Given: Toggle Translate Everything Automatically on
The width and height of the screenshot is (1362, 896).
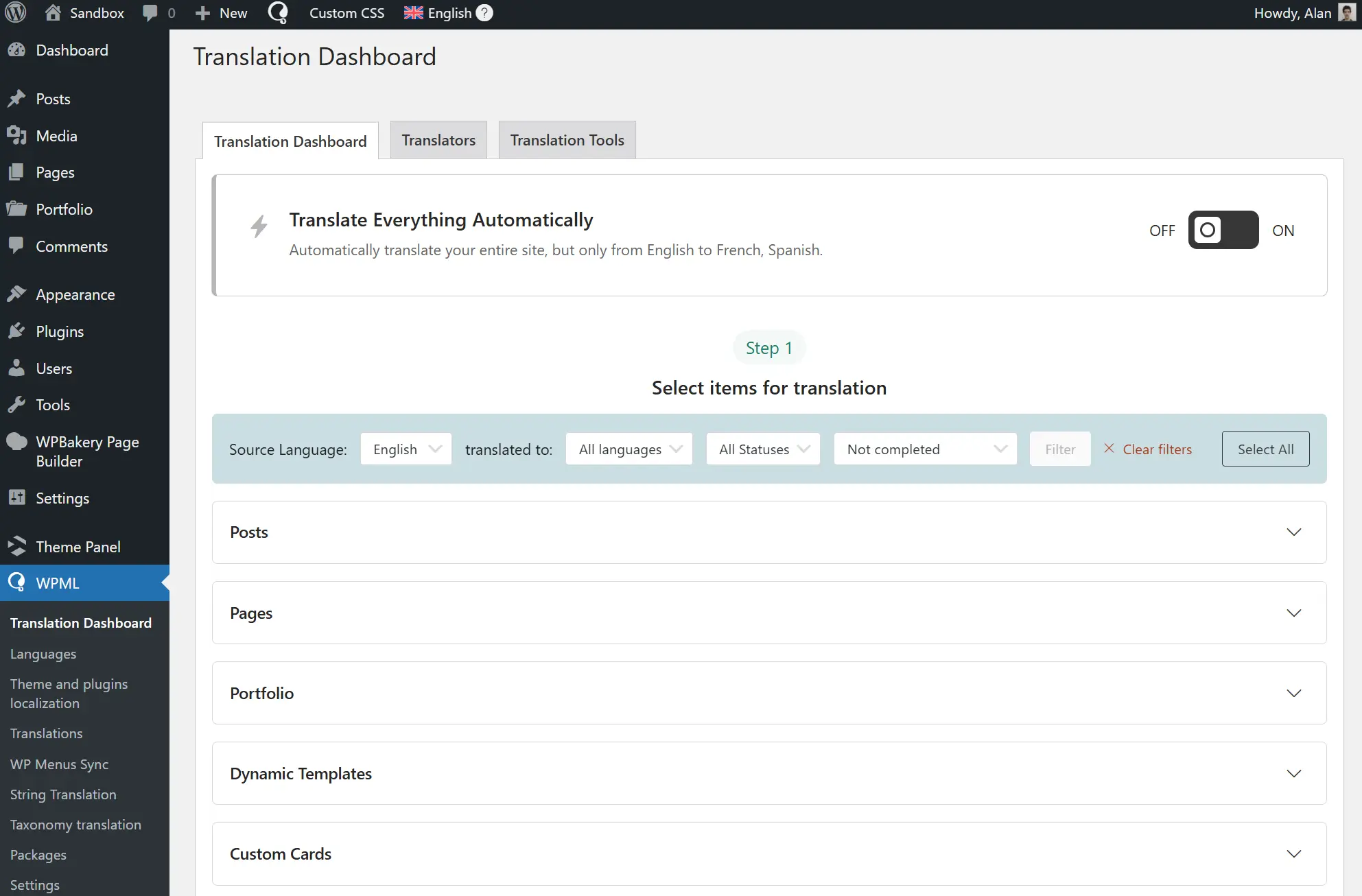Looking at the screenshot, I should 1223,230.
